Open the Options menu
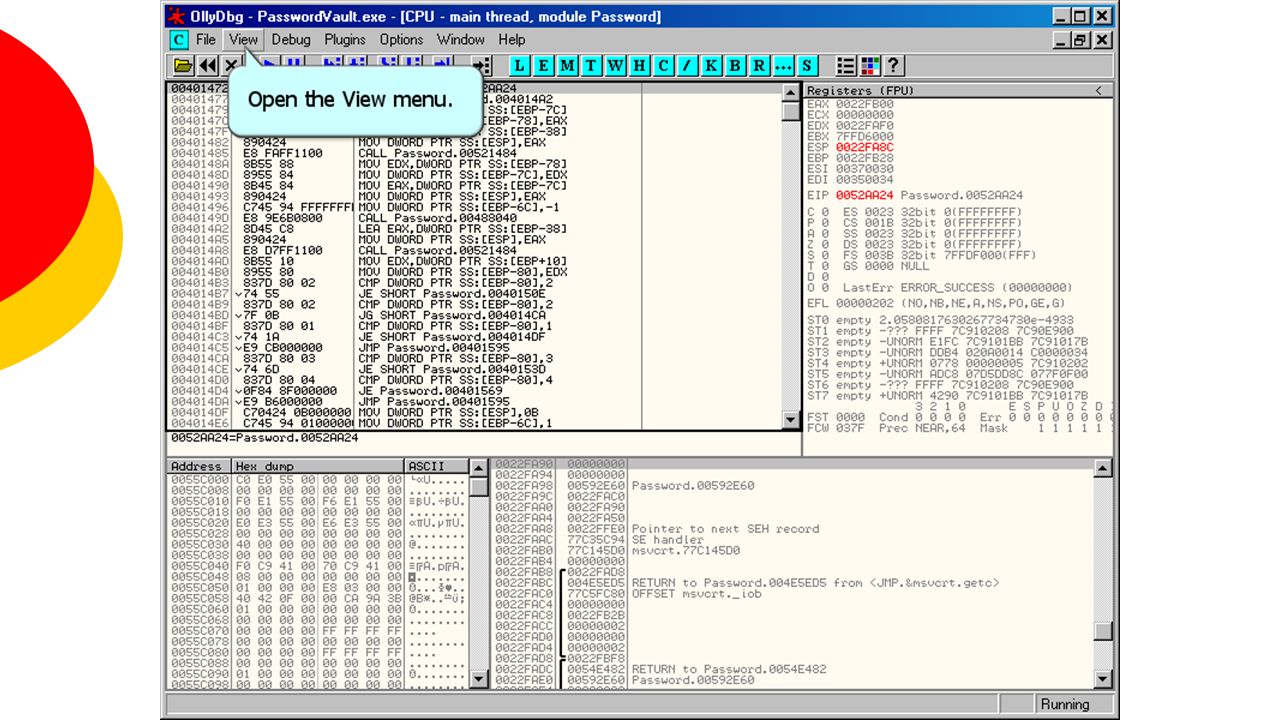This screenshot has height=720, width=1280. click(401, 40)
